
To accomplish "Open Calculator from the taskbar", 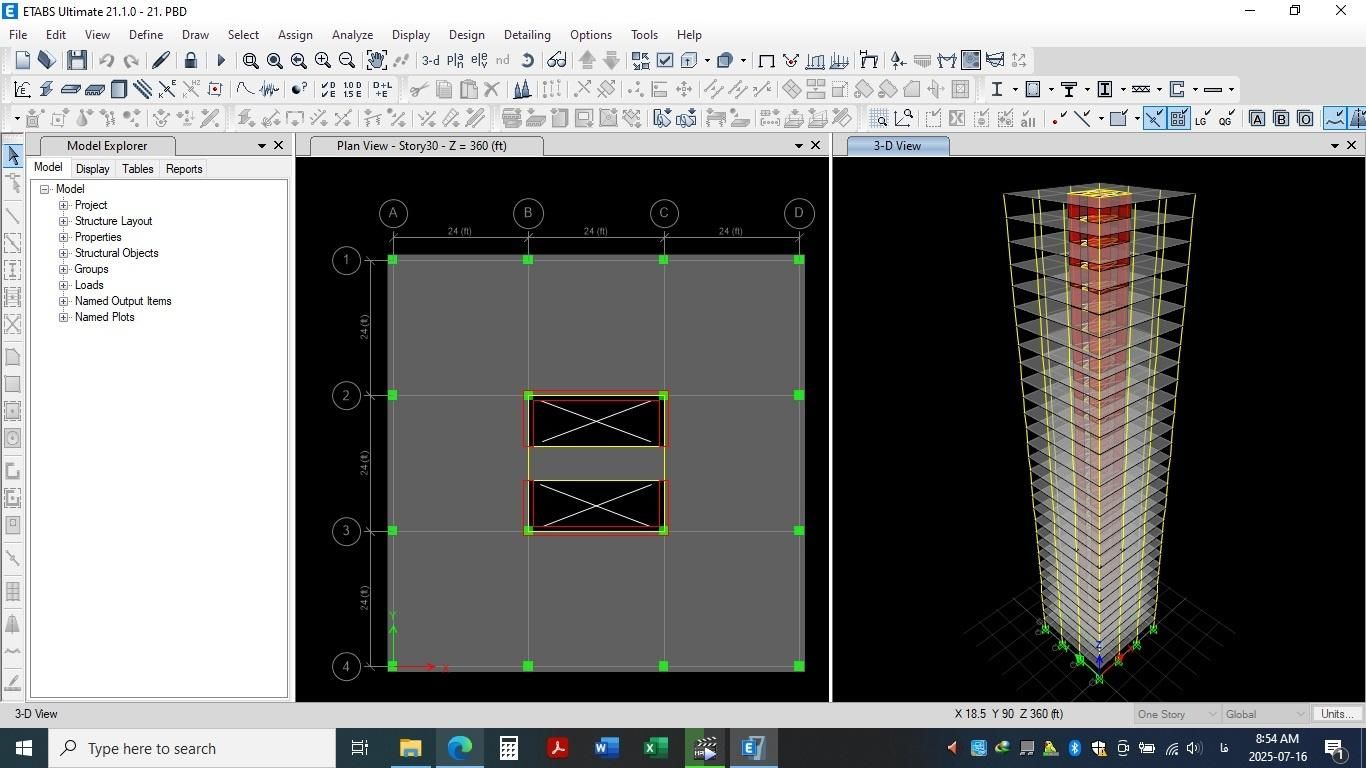I will (x=508, y=748).
